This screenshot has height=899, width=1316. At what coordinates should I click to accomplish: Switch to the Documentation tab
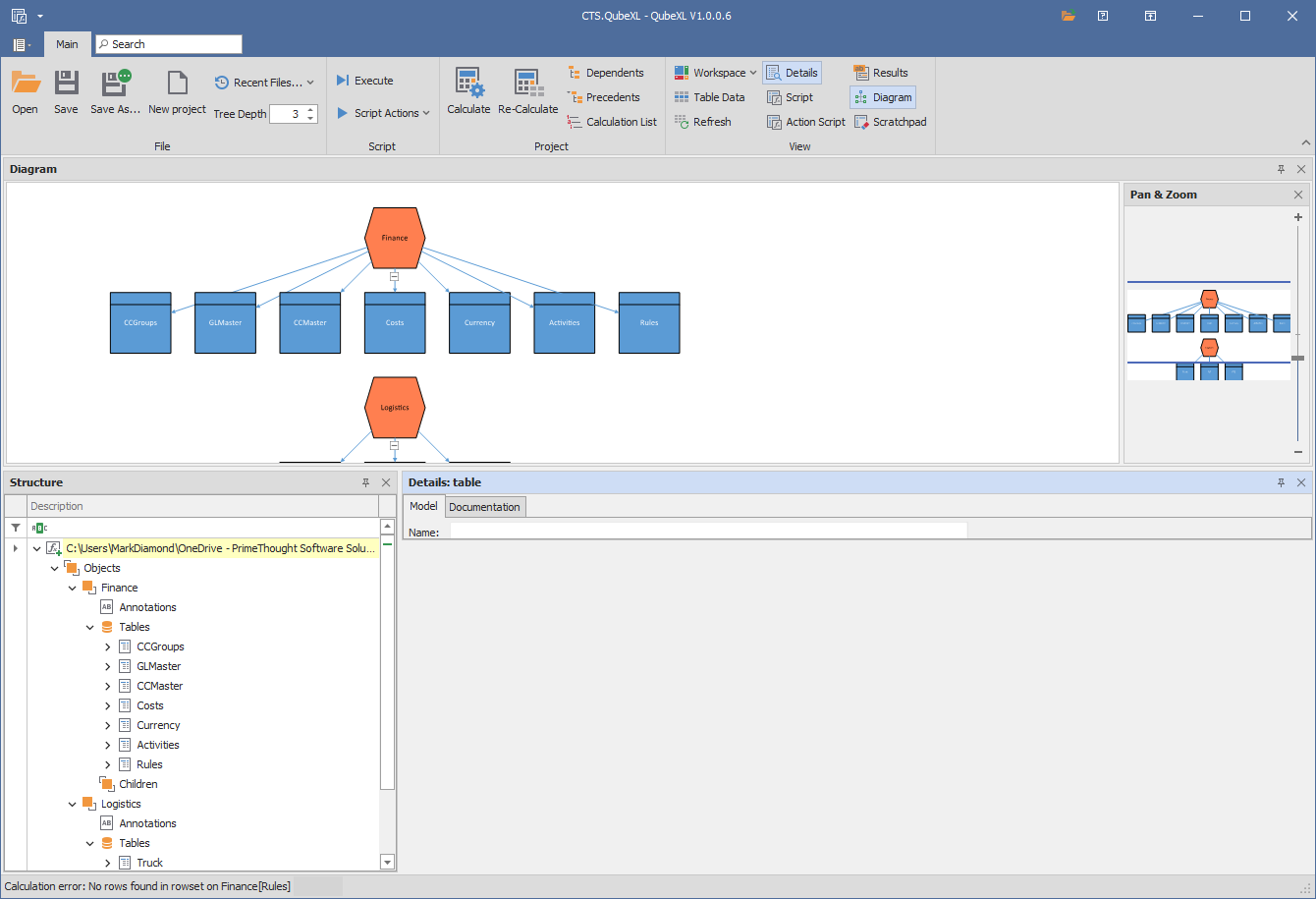point(484,507)
